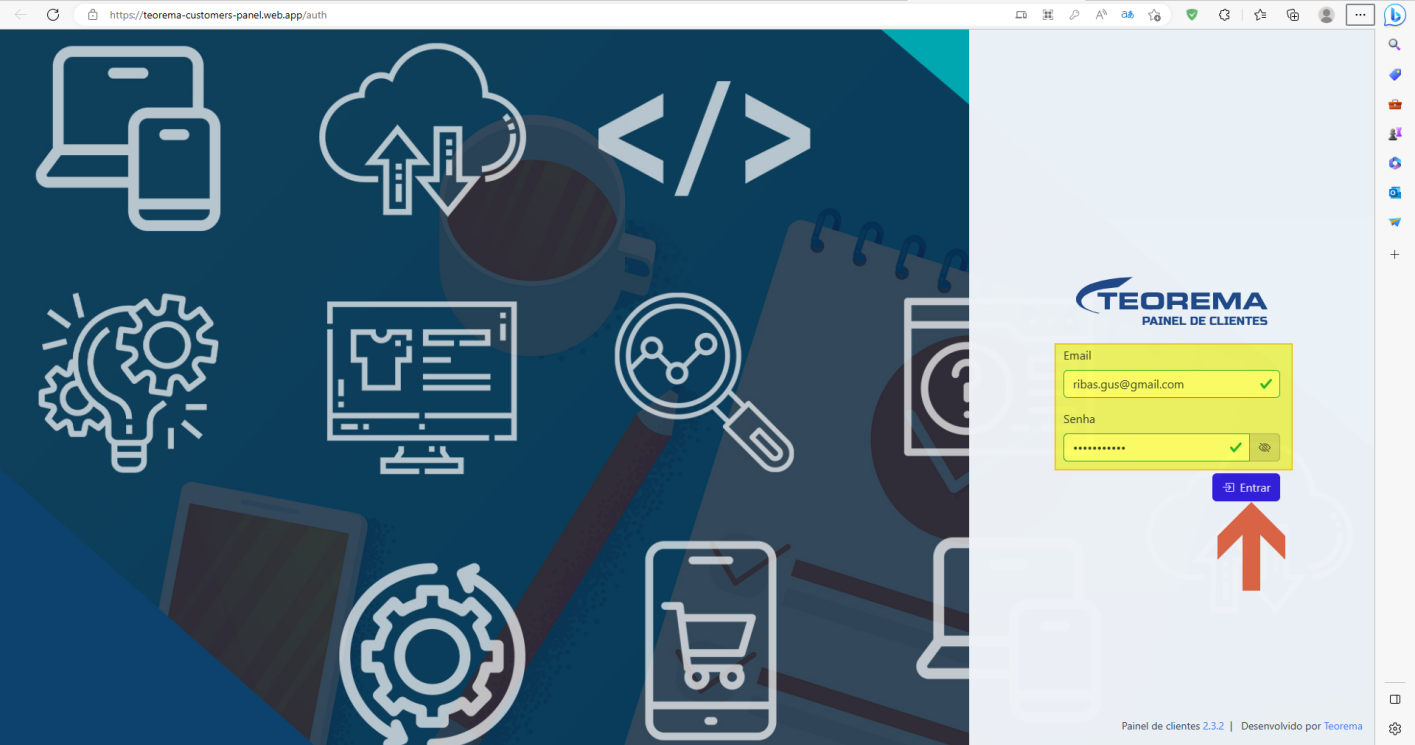1415x745 pixels.
Task: Focus the Email input field
Action: point(1171,384)
